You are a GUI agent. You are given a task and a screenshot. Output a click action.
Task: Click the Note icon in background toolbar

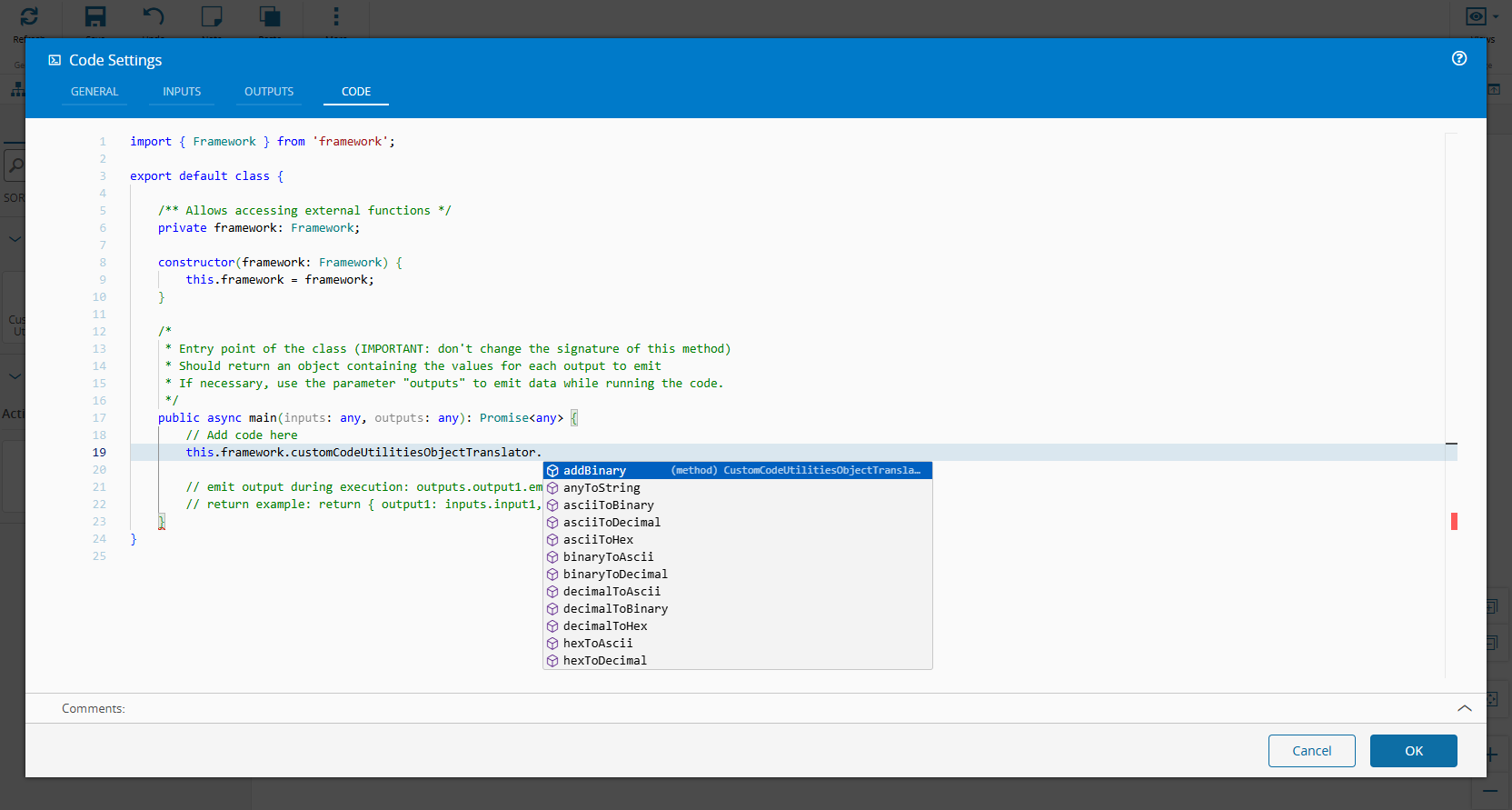pos(212,16)
